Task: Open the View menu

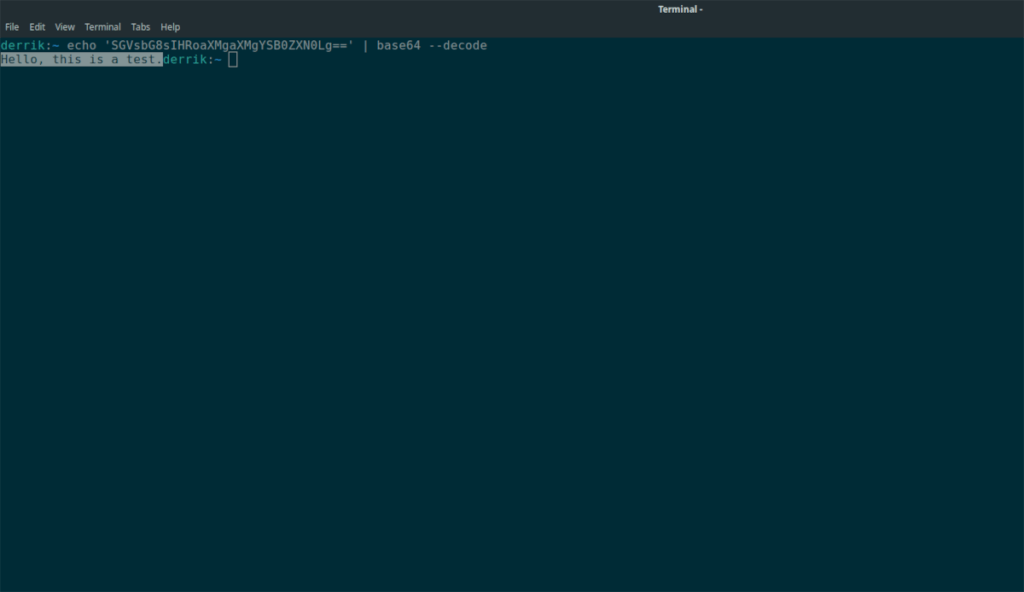Action: click(x=64, y=27)
